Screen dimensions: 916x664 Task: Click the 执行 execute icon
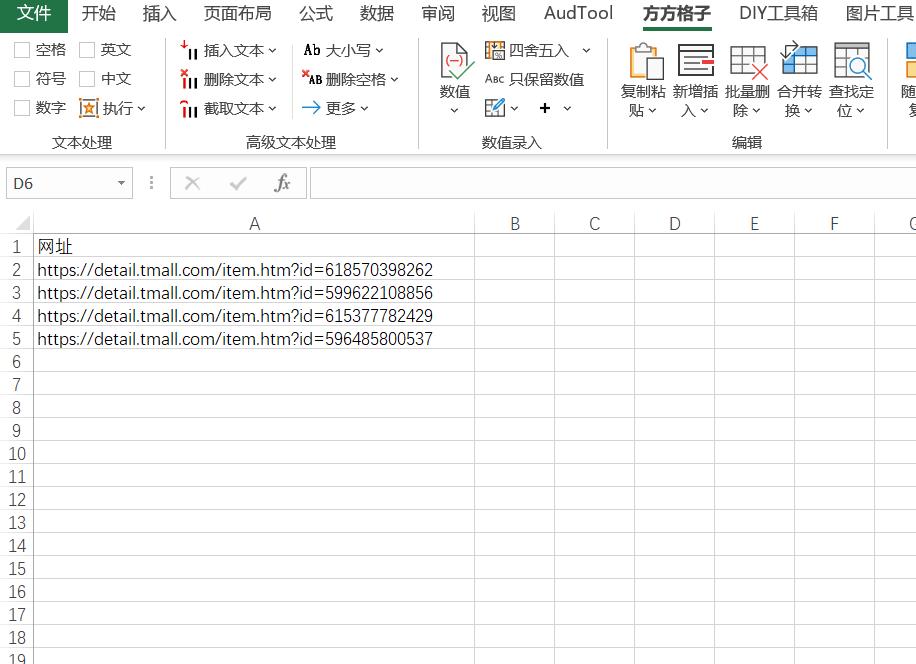tap(89, 108)
